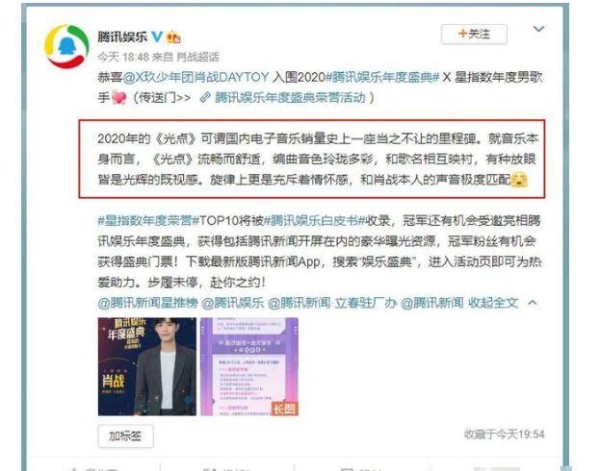Open the #腾讯娱乐白皮书# hashtag
Viewport: 600px width, 471px height.
tap(315, 220)
